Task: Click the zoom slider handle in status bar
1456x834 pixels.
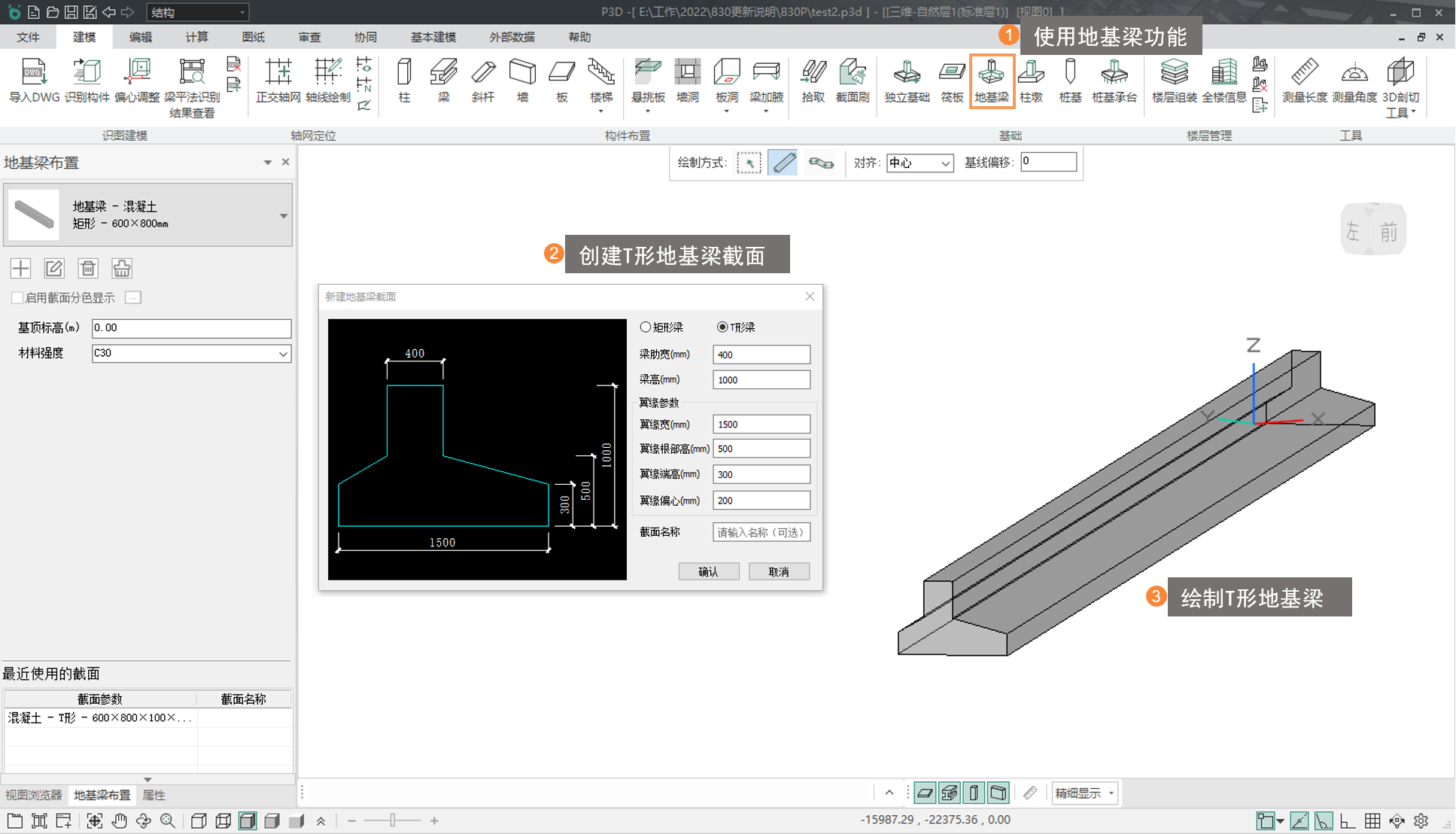Action: 393,820
